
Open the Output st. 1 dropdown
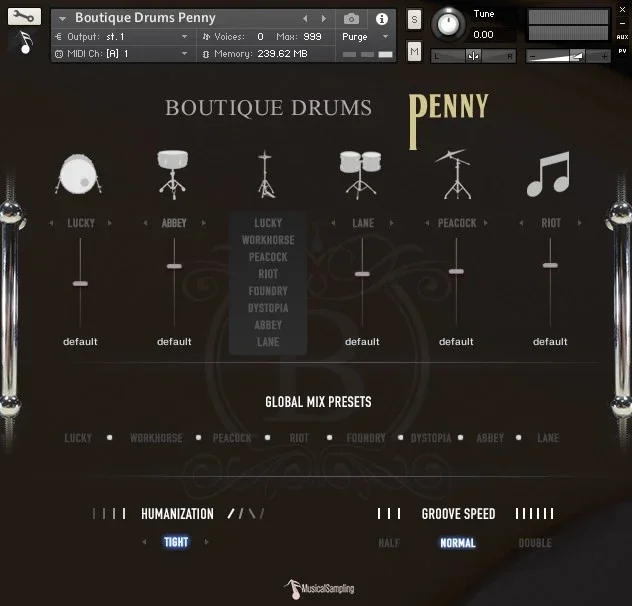[x=121, y=37]
